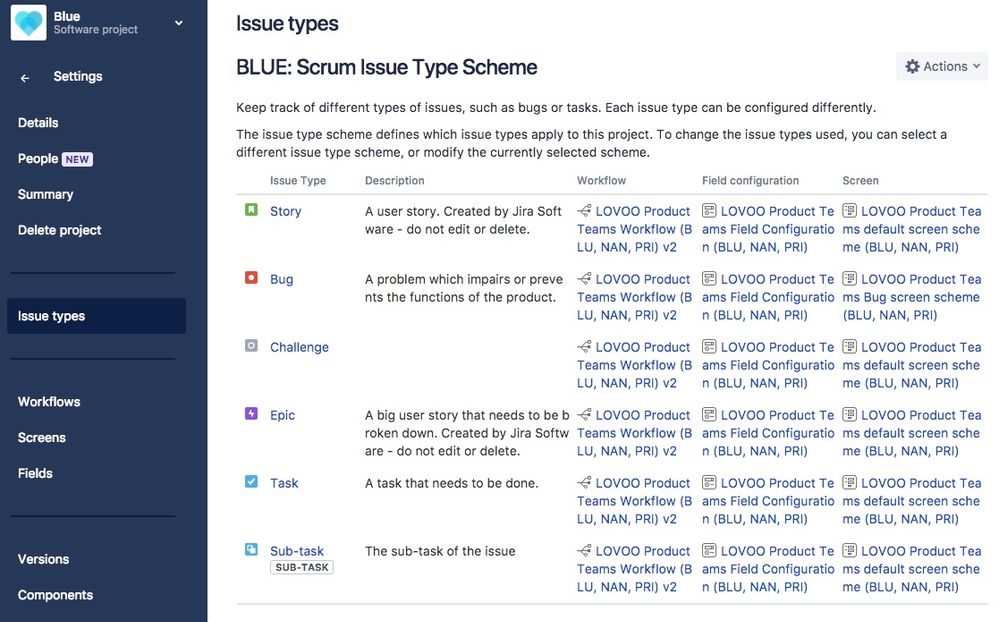Open the Summary settings page

coord(45,194)
